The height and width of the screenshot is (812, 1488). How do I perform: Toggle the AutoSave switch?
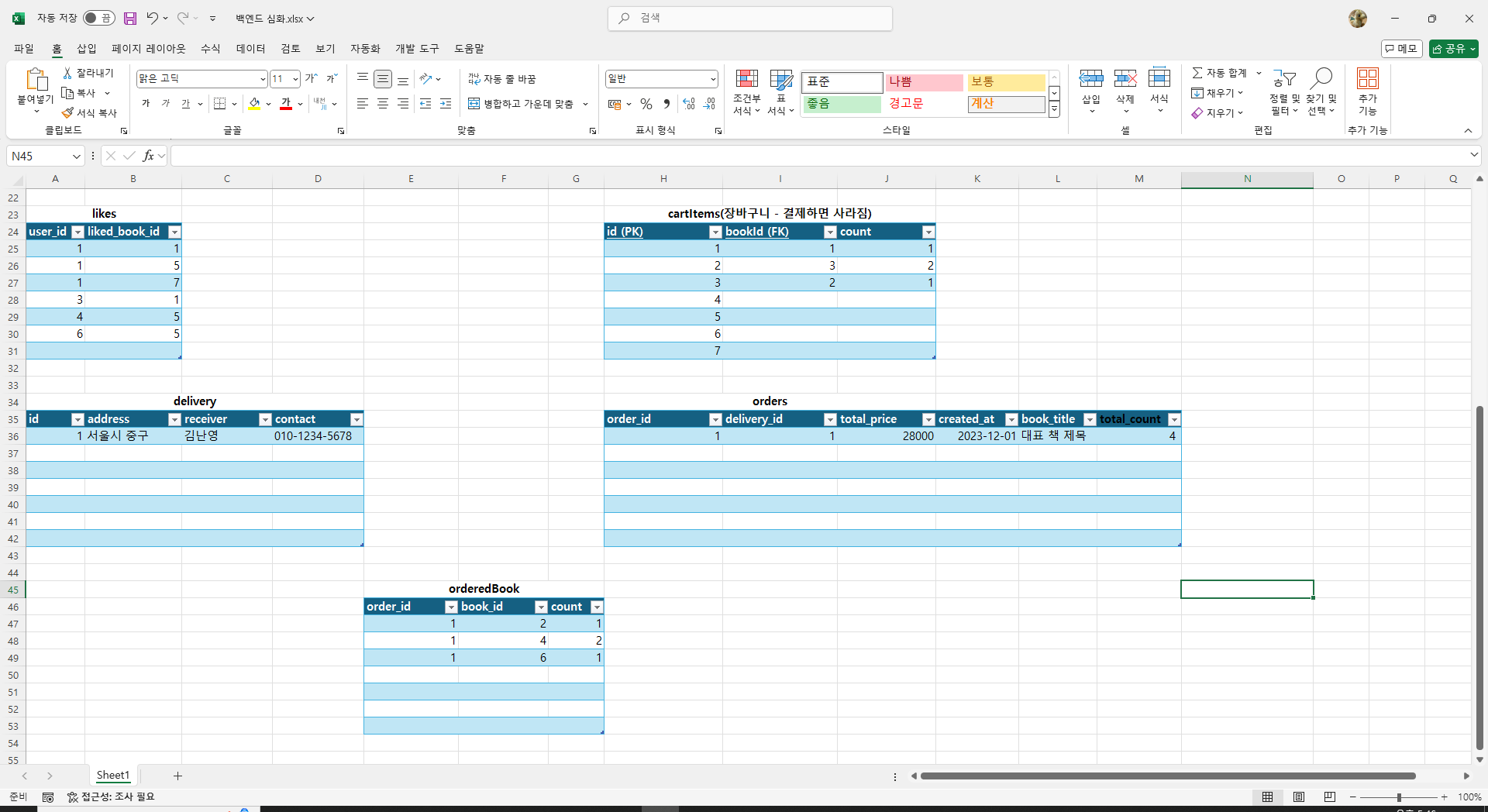pyautogui.click(x=98, y=18)
